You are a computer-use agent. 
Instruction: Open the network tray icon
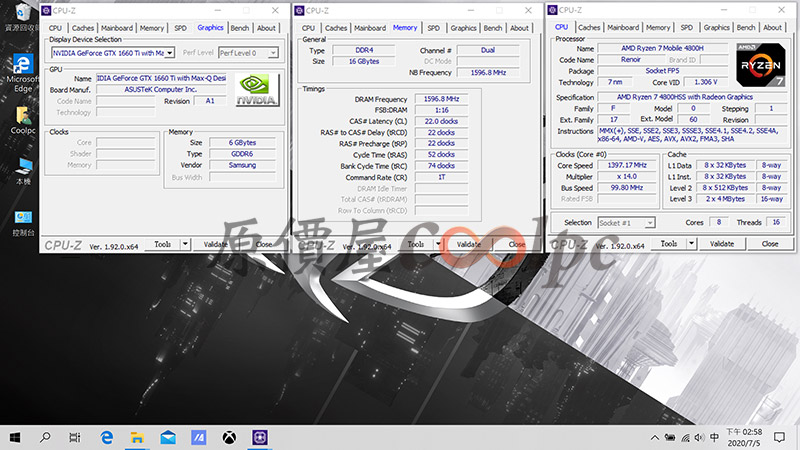[x=685, y=438]
